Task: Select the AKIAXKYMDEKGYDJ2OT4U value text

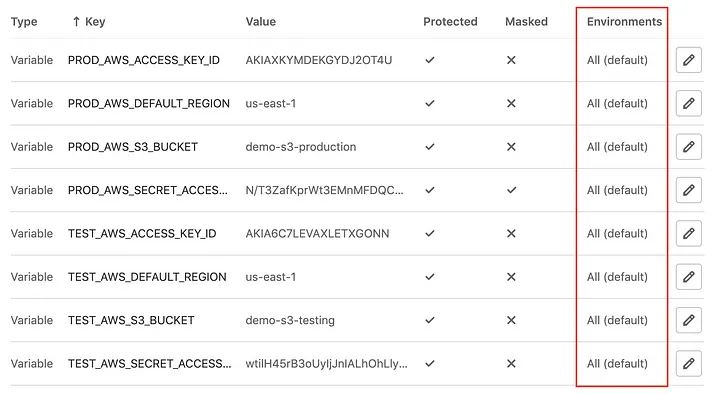Action: 319,60
